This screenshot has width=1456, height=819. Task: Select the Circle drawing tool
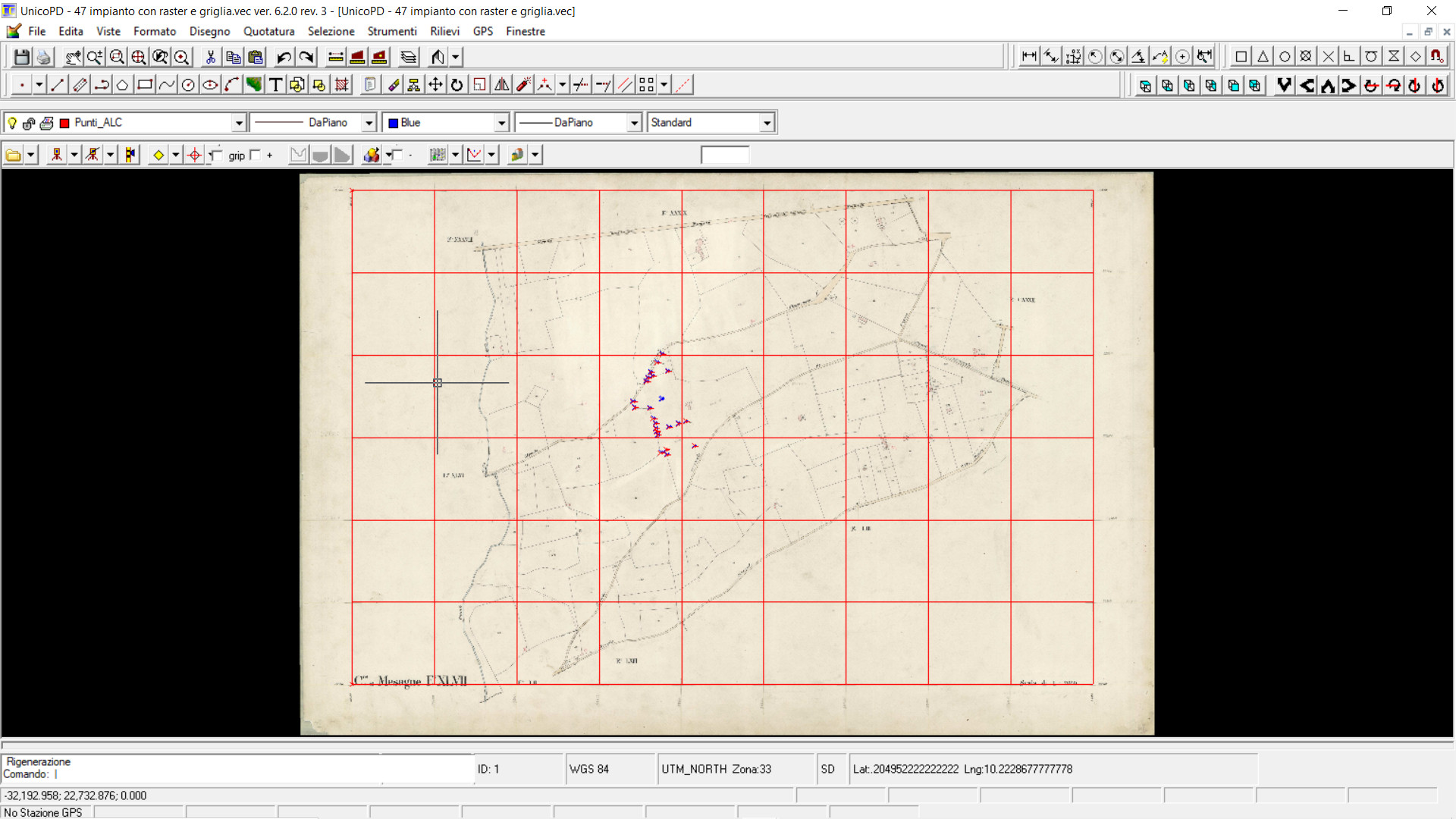[188, 85]
